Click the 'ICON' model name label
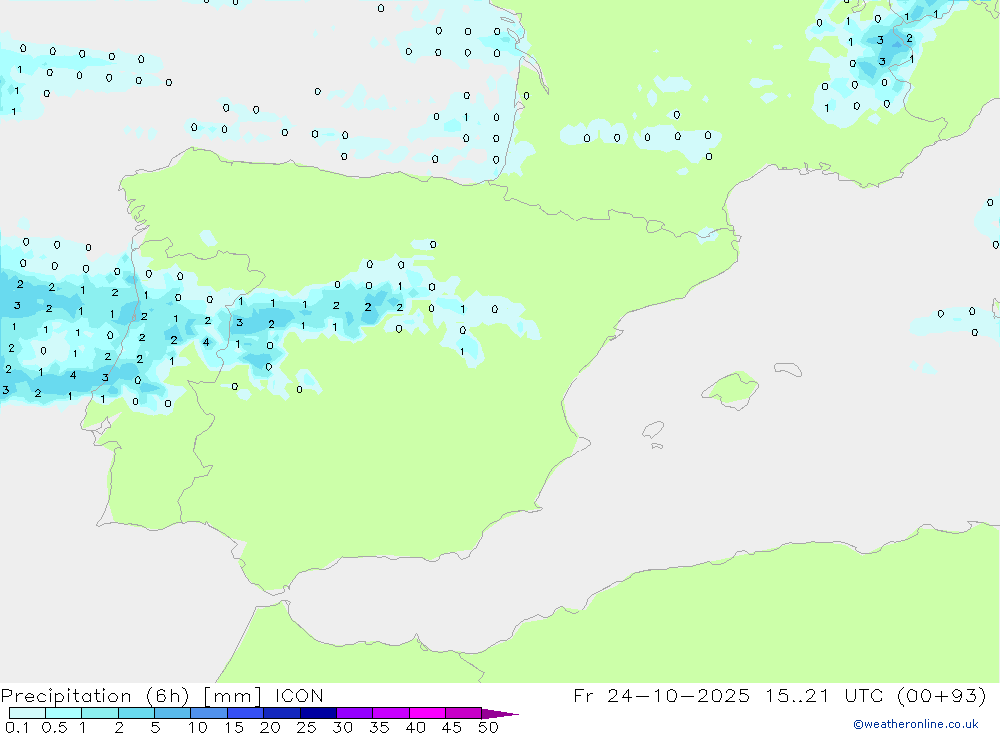This screenshot has height=733, width=1000. coord(299,695)
